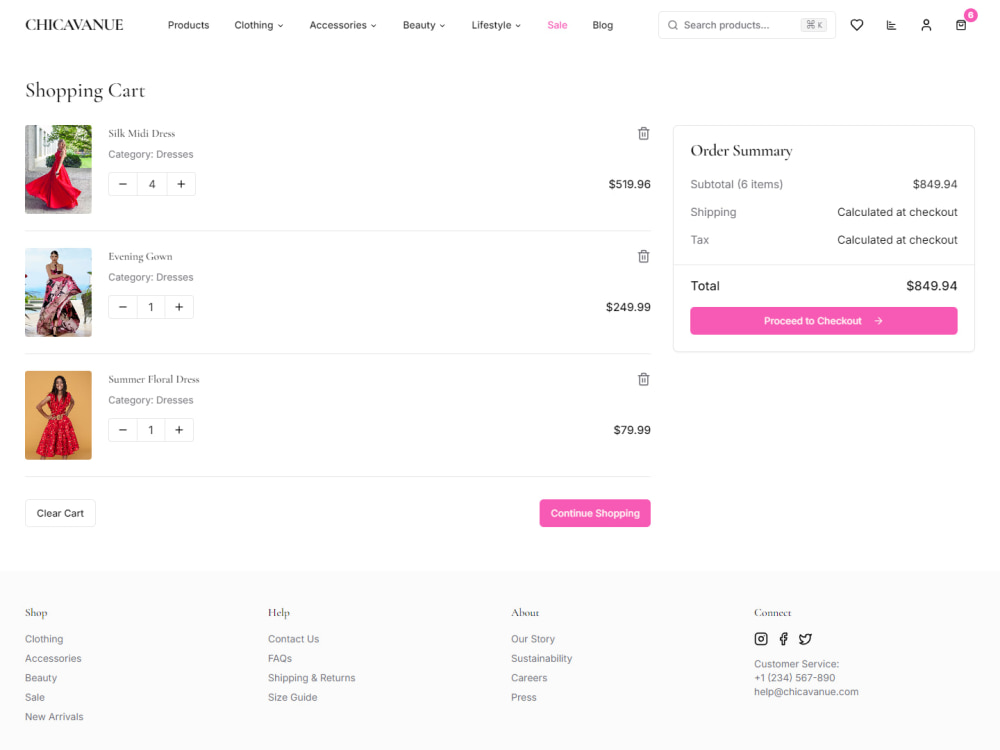Screen dimensions: 1000x750
Task: Open footer Accessories link
Action: (53, 658)
